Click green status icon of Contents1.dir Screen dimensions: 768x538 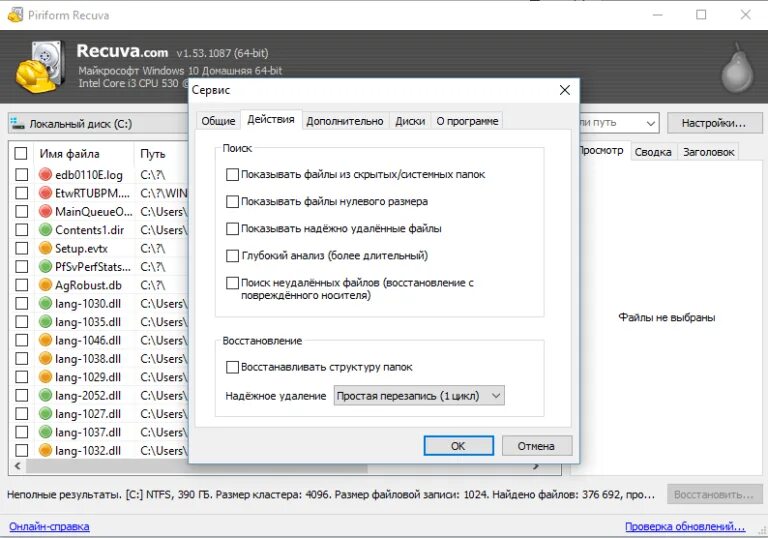[x=45, y=230]
